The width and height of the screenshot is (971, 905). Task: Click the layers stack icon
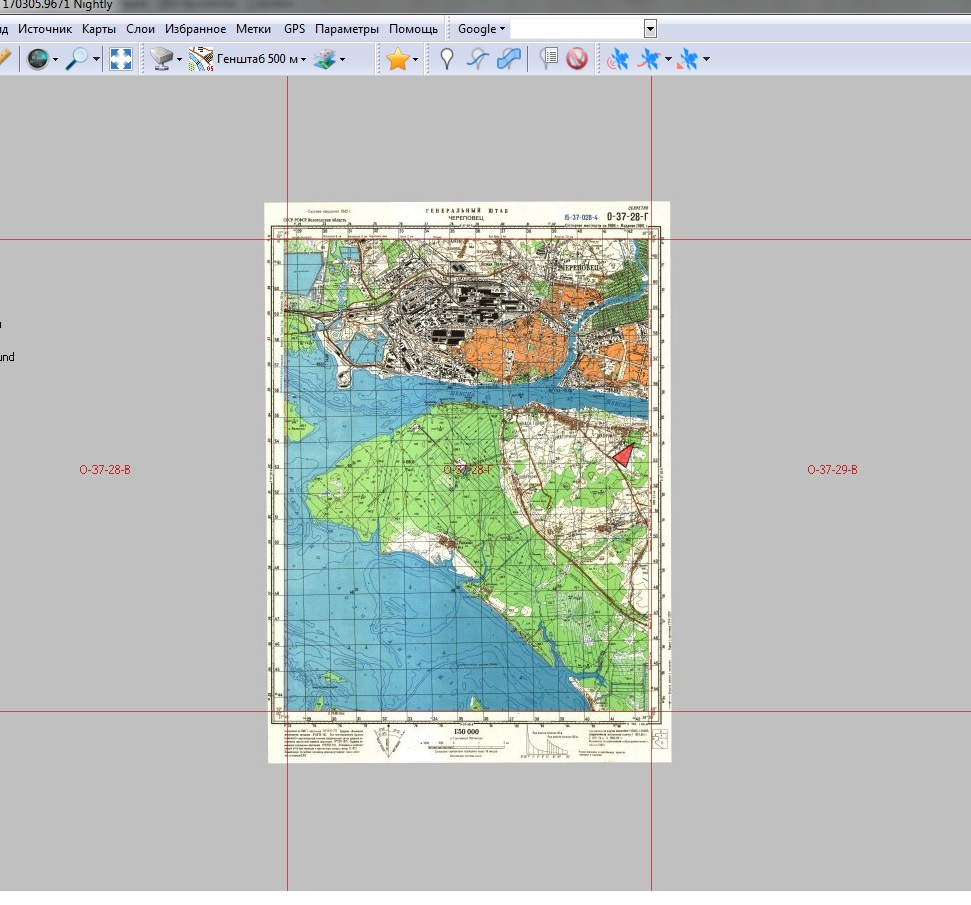coord(324,60)
